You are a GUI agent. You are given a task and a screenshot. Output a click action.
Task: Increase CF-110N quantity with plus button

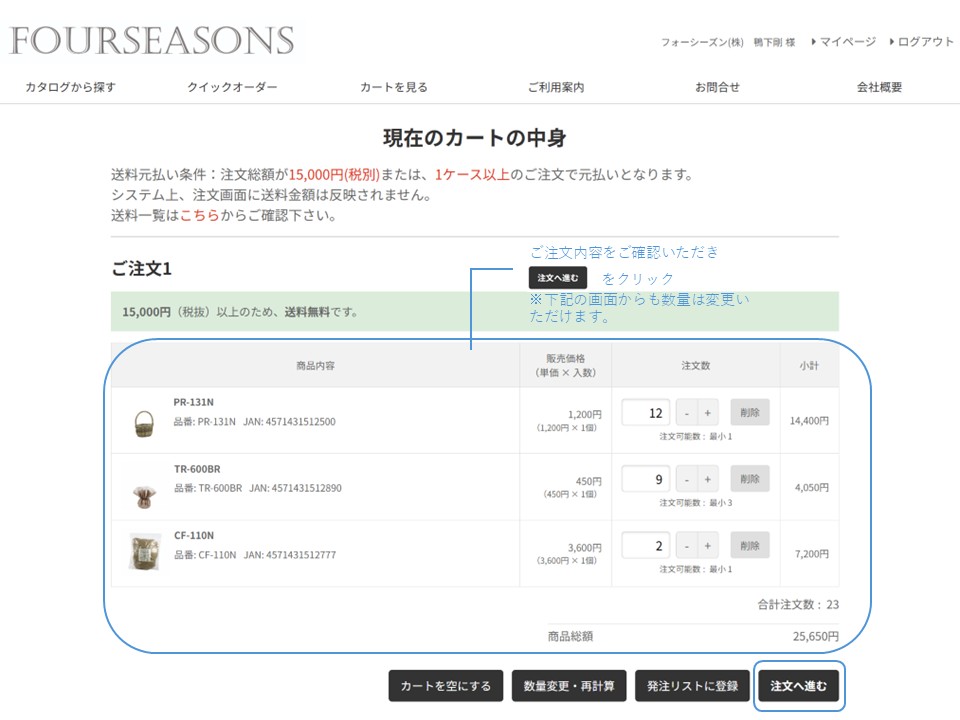click(x=708, y=545)
